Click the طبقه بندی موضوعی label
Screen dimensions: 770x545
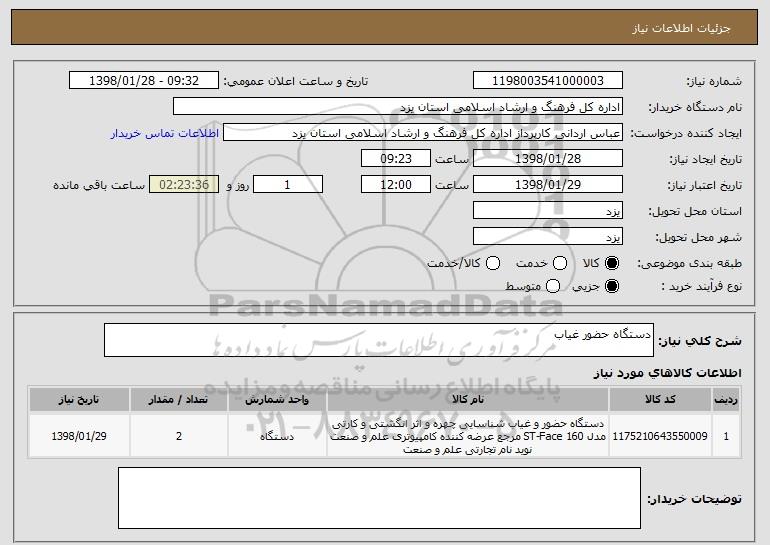(x=689, y=264)
